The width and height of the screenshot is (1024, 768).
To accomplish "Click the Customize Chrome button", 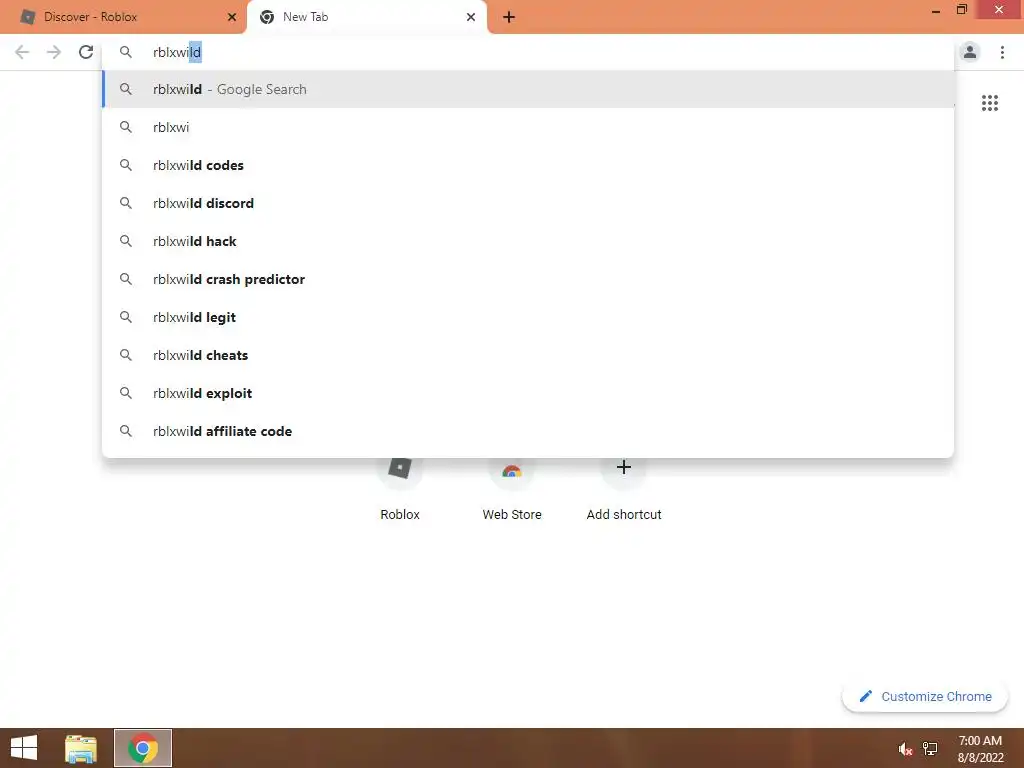I will tap(925, 697).
